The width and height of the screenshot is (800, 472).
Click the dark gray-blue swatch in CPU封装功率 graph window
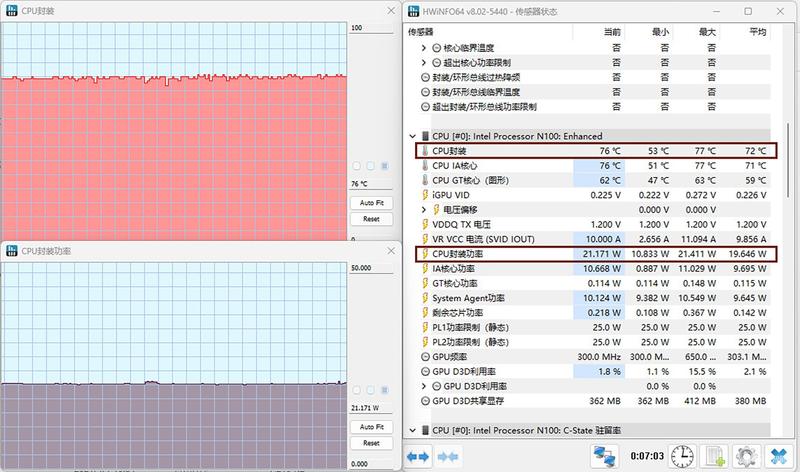(385, 390)
